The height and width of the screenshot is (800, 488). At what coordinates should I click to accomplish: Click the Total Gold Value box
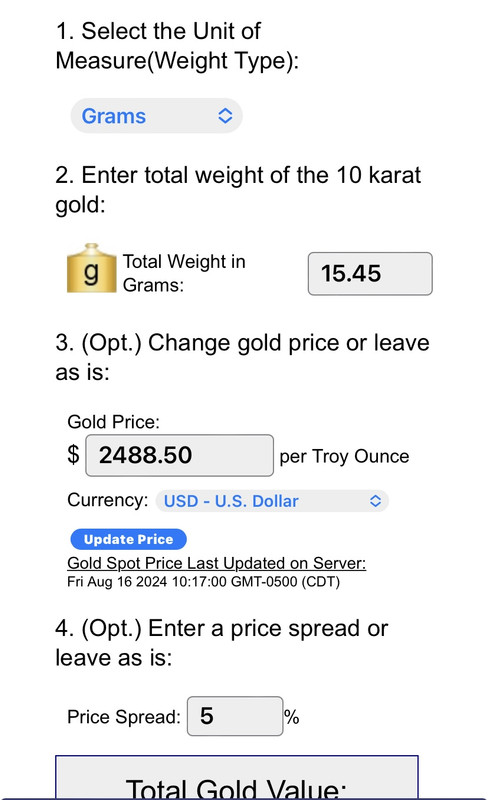(x=237, y=778)
